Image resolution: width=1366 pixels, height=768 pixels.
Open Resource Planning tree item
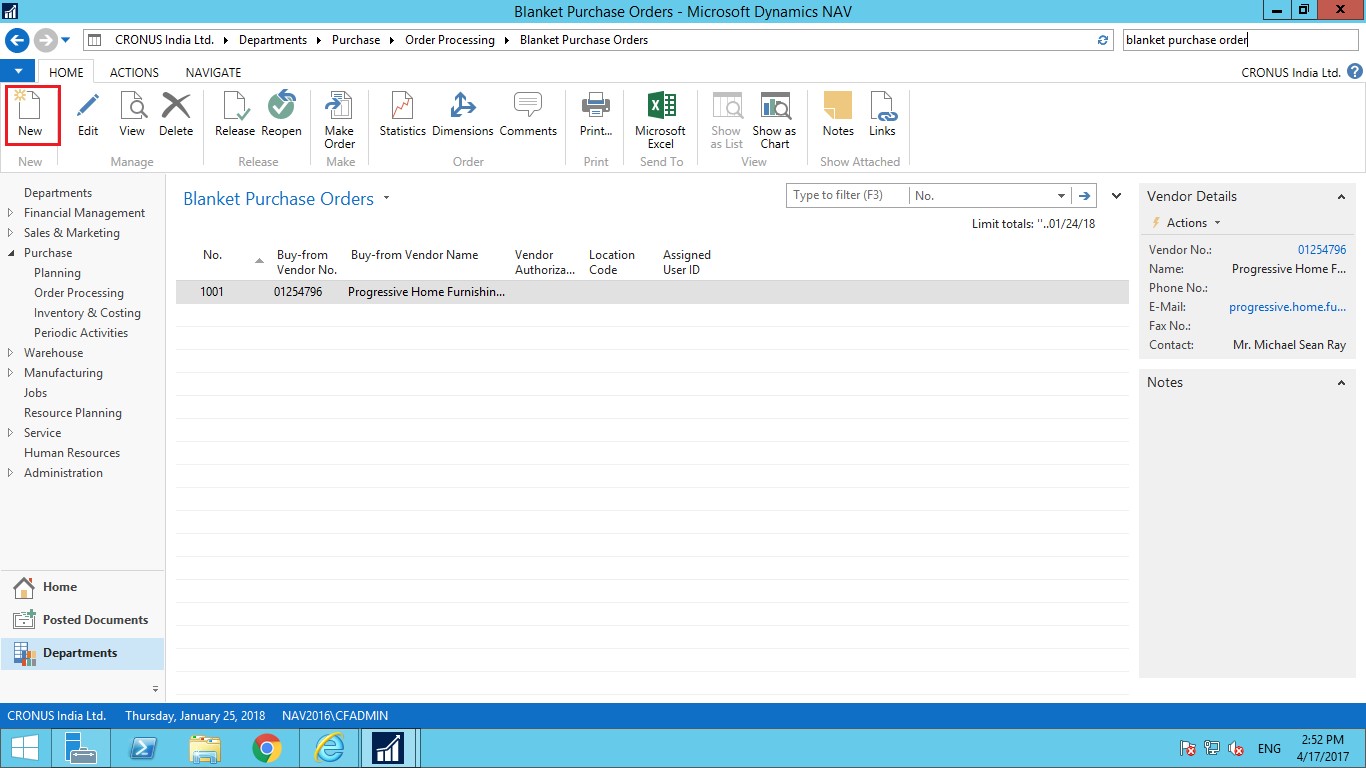coord(73,413)
